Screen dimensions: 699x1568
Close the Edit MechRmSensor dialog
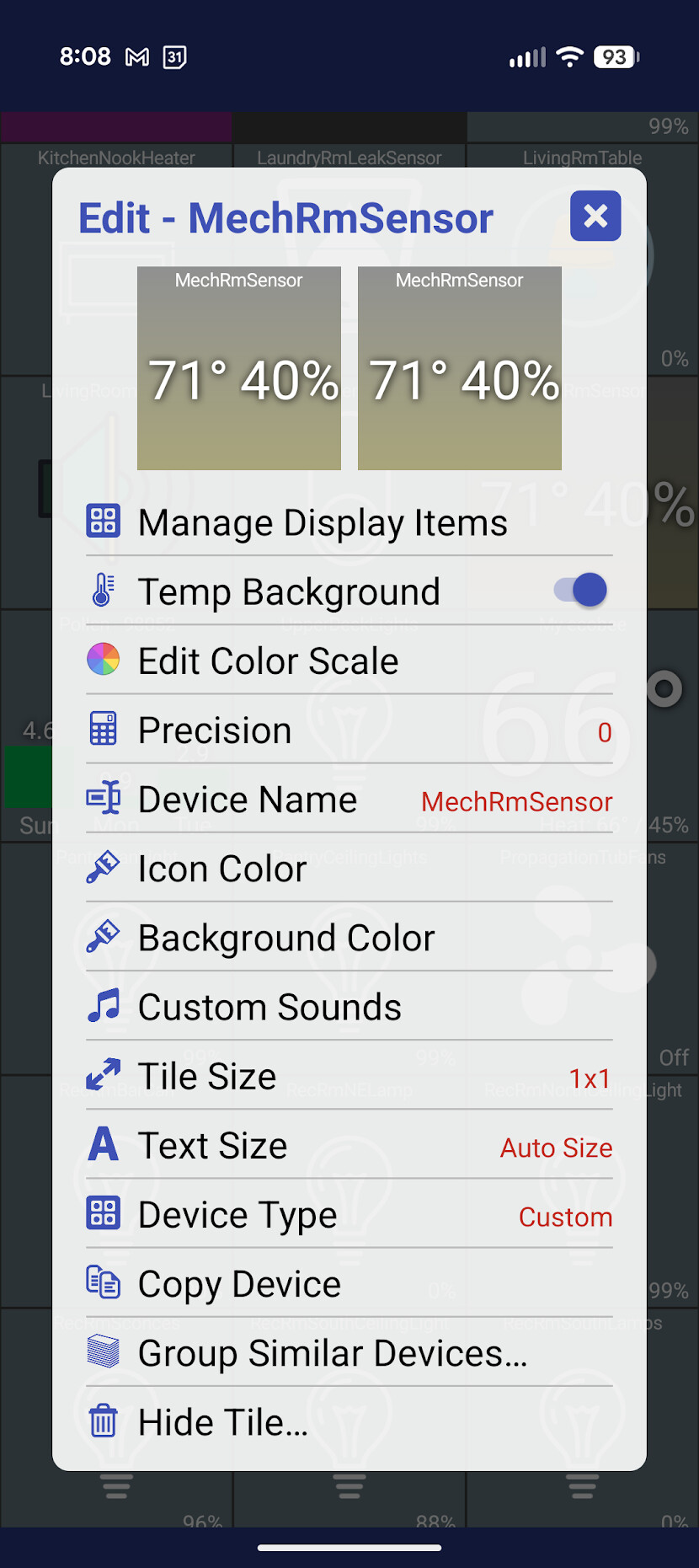click(595, 217)
